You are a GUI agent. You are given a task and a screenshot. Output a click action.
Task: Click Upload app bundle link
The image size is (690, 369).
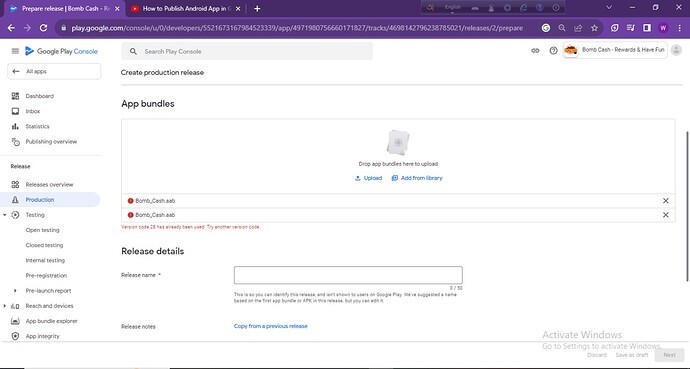coord(368,178)
